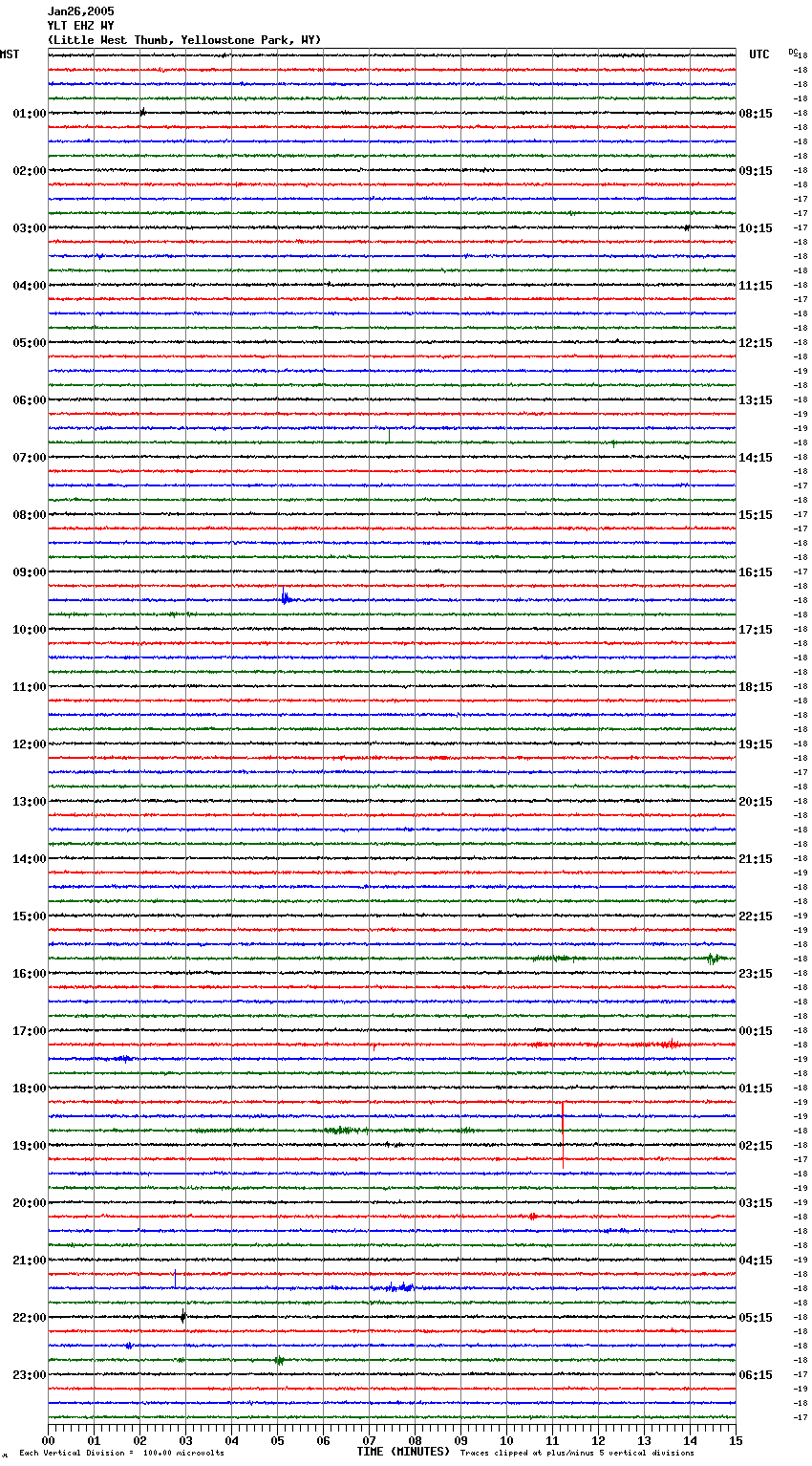Click the 16:00 MST time label
The width and height of the screenshot is (812, 1466).
pos(30,974)
